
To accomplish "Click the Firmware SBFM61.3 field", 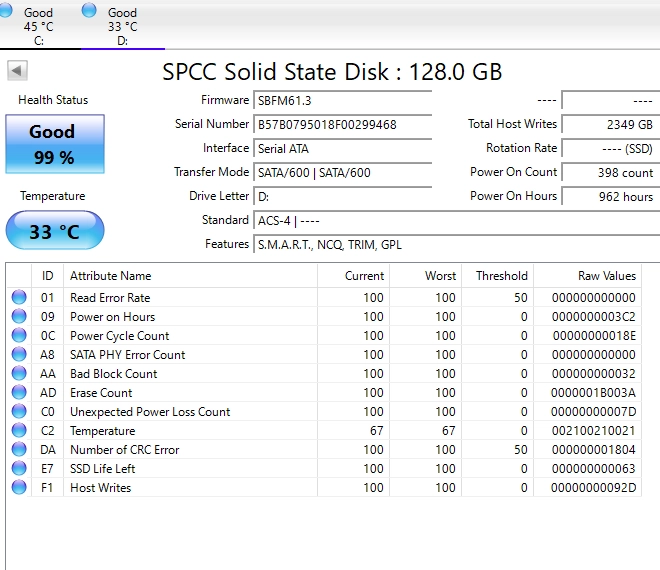I will pyautogui.click(x=343, y=101).
